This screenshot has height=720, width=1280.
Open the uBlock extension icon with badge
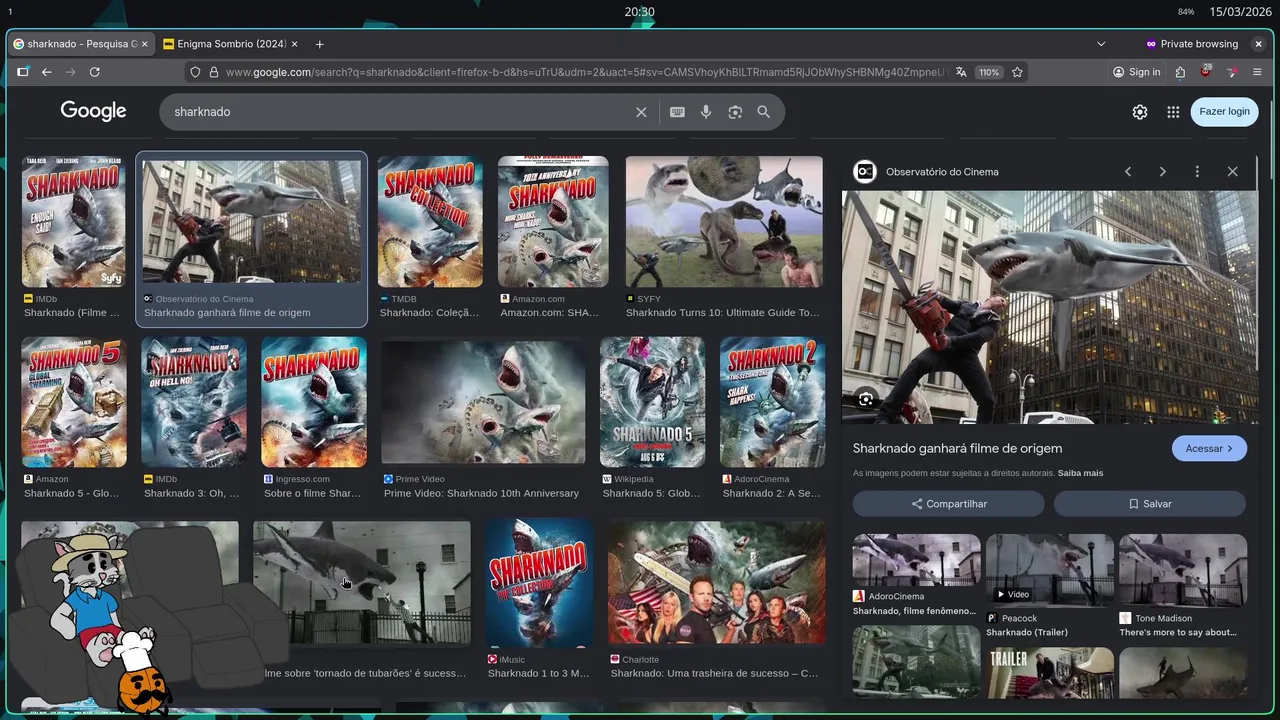(x=1206, y=72)
